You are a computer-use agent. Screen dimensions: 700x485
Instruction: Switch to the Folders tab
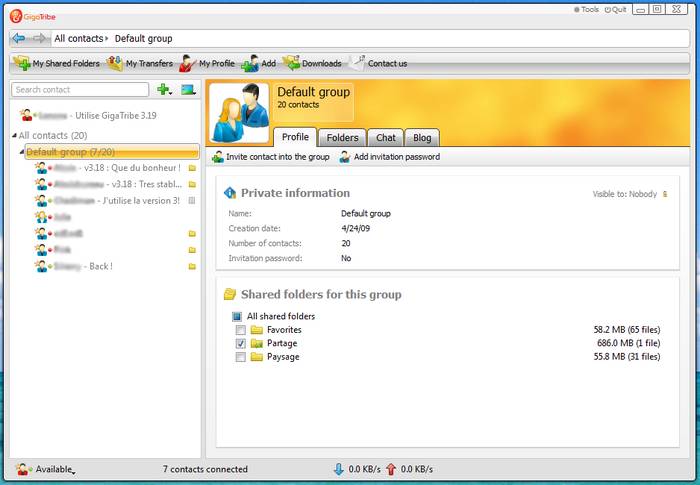pos(342,138)
